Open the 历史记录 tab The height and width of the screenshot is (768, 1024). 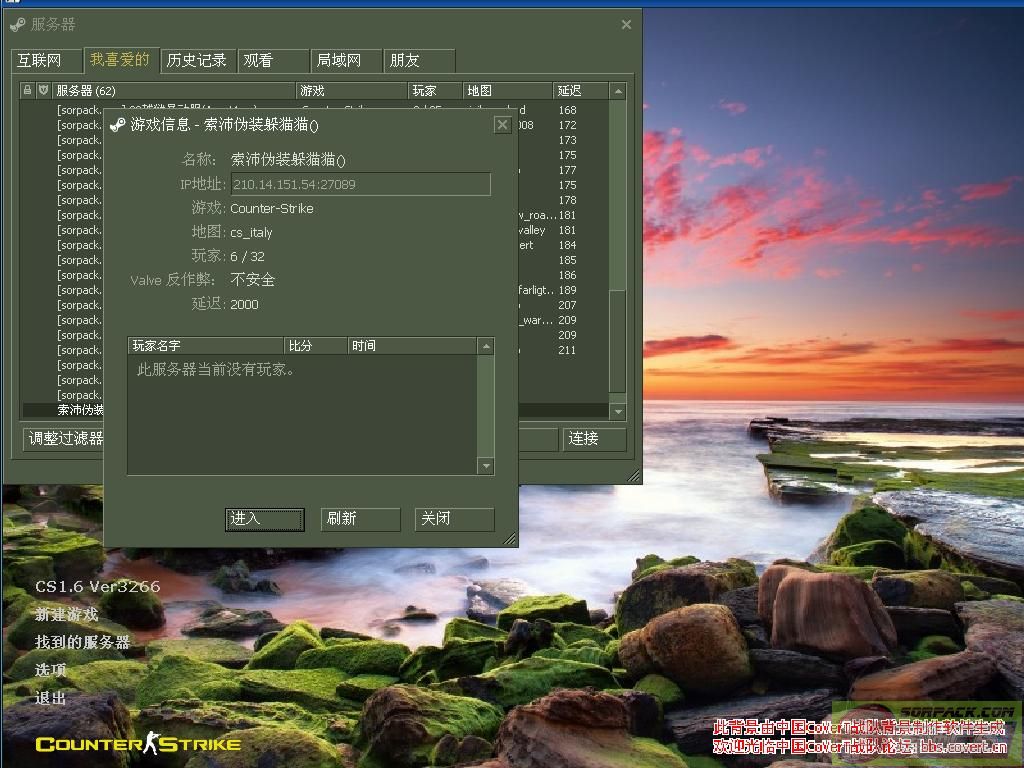click(x=197, y=60)
